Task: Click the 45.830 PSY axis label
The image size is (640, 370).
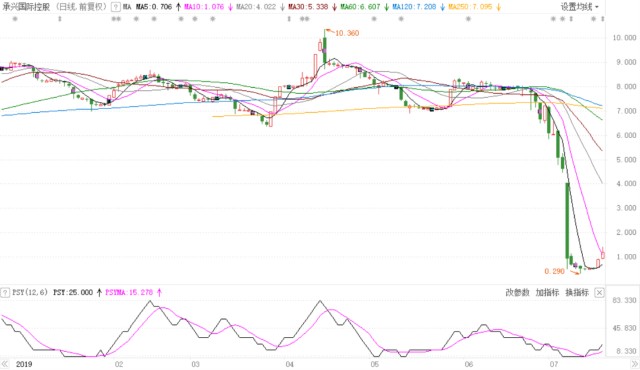Action: [624, 328]
